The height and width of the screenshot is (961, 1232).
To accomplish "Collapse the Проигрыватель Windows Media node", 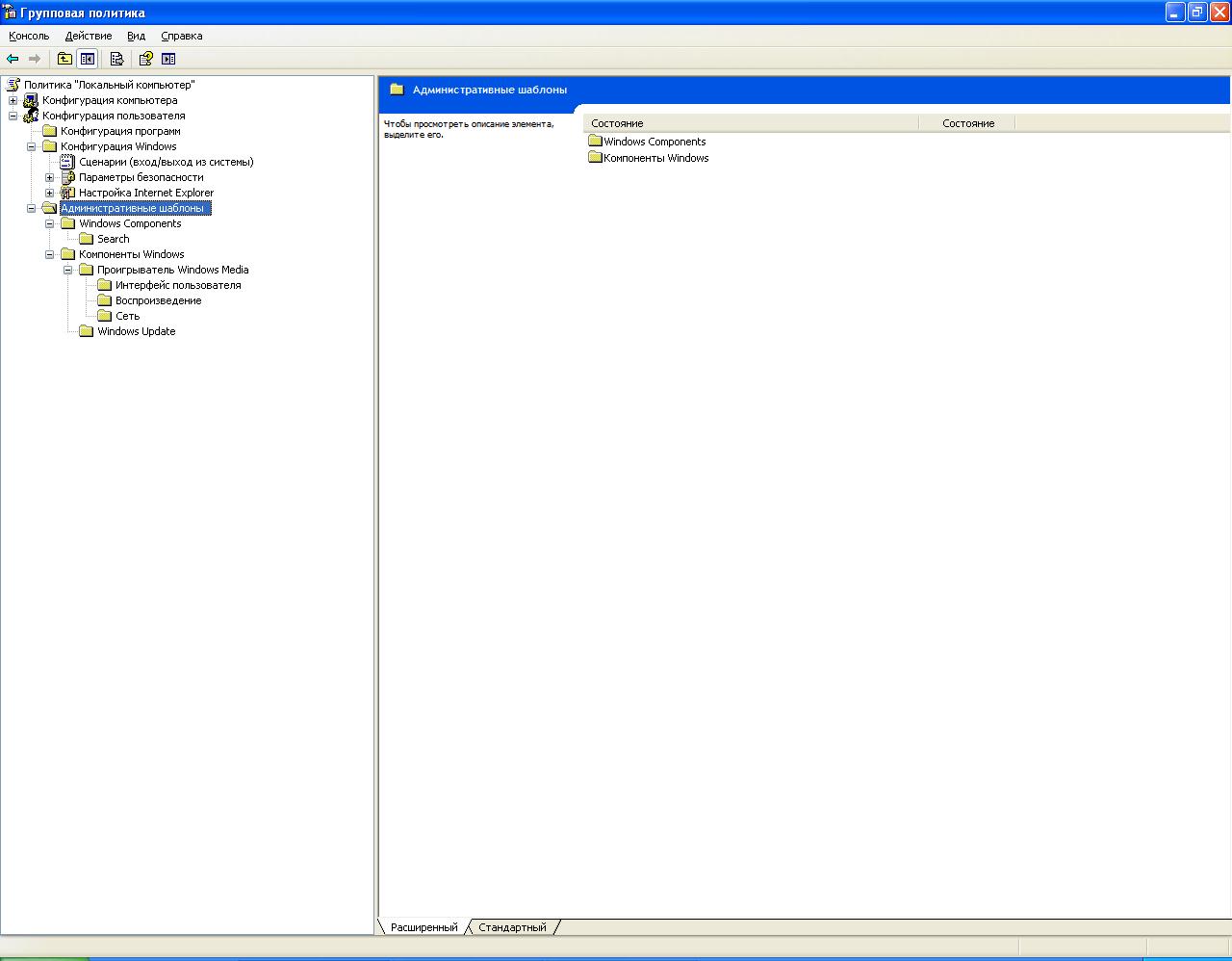I will coord(68,270).
